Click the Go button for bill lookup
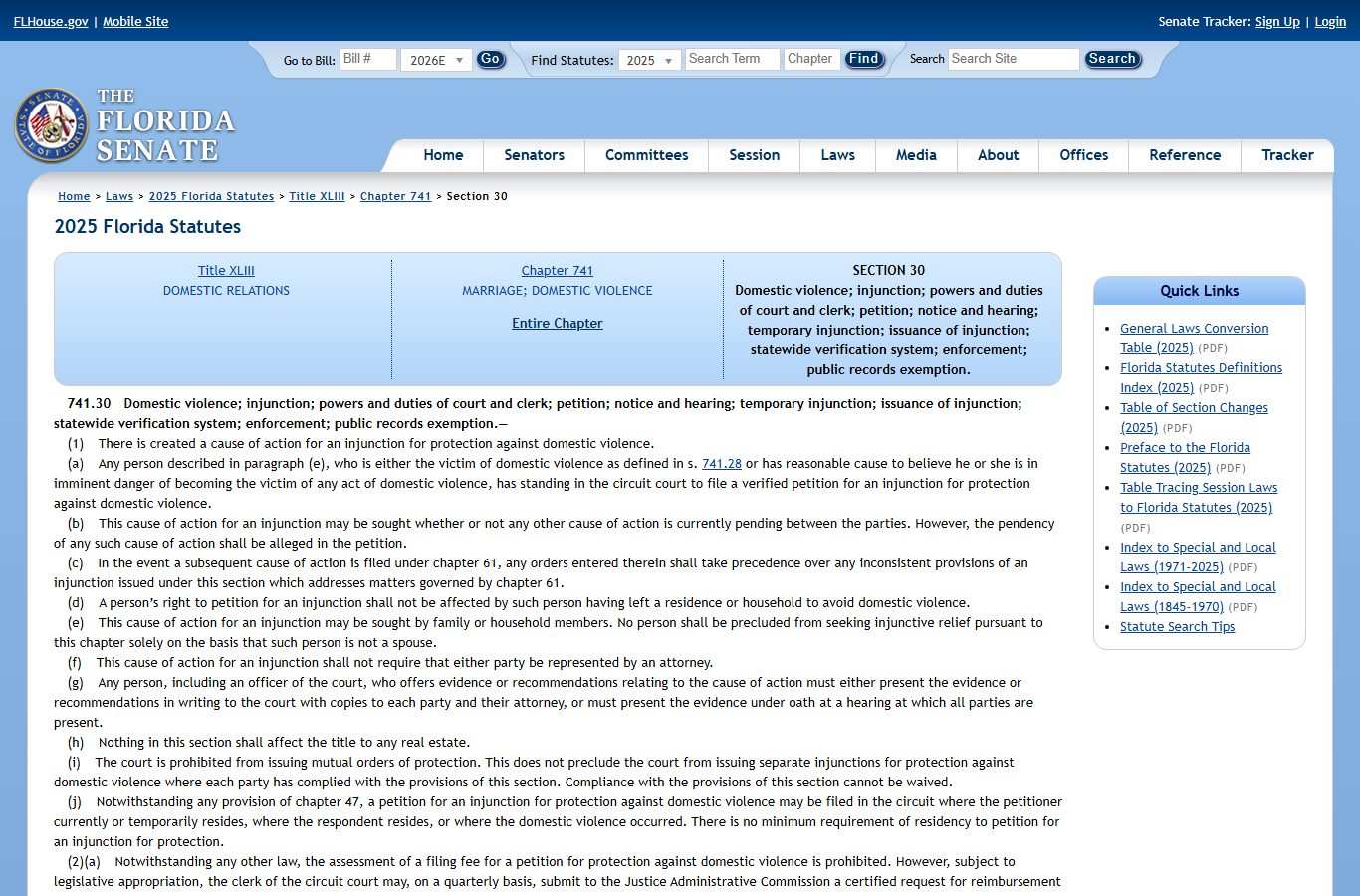This screenshot has height=896, width=1360. click(490, 59)
